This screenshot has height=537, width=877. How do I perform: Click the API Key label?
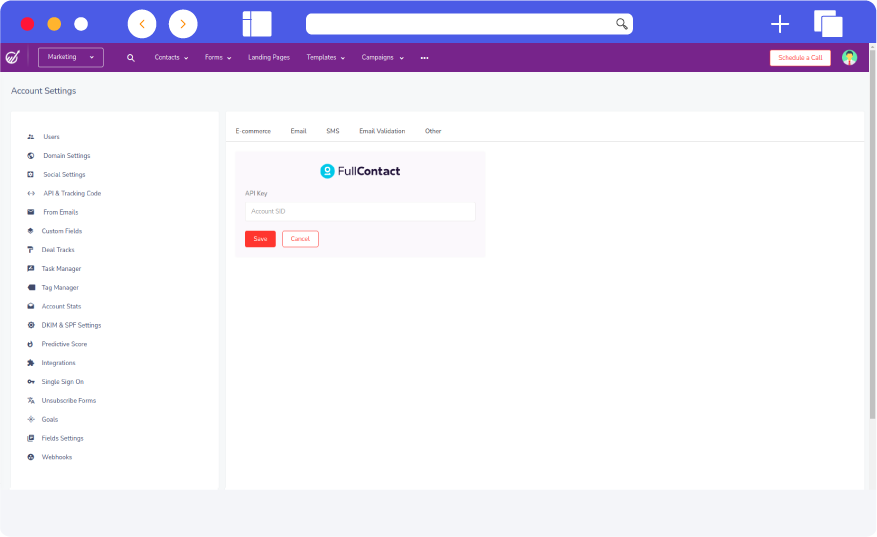[x=256, y=193]
